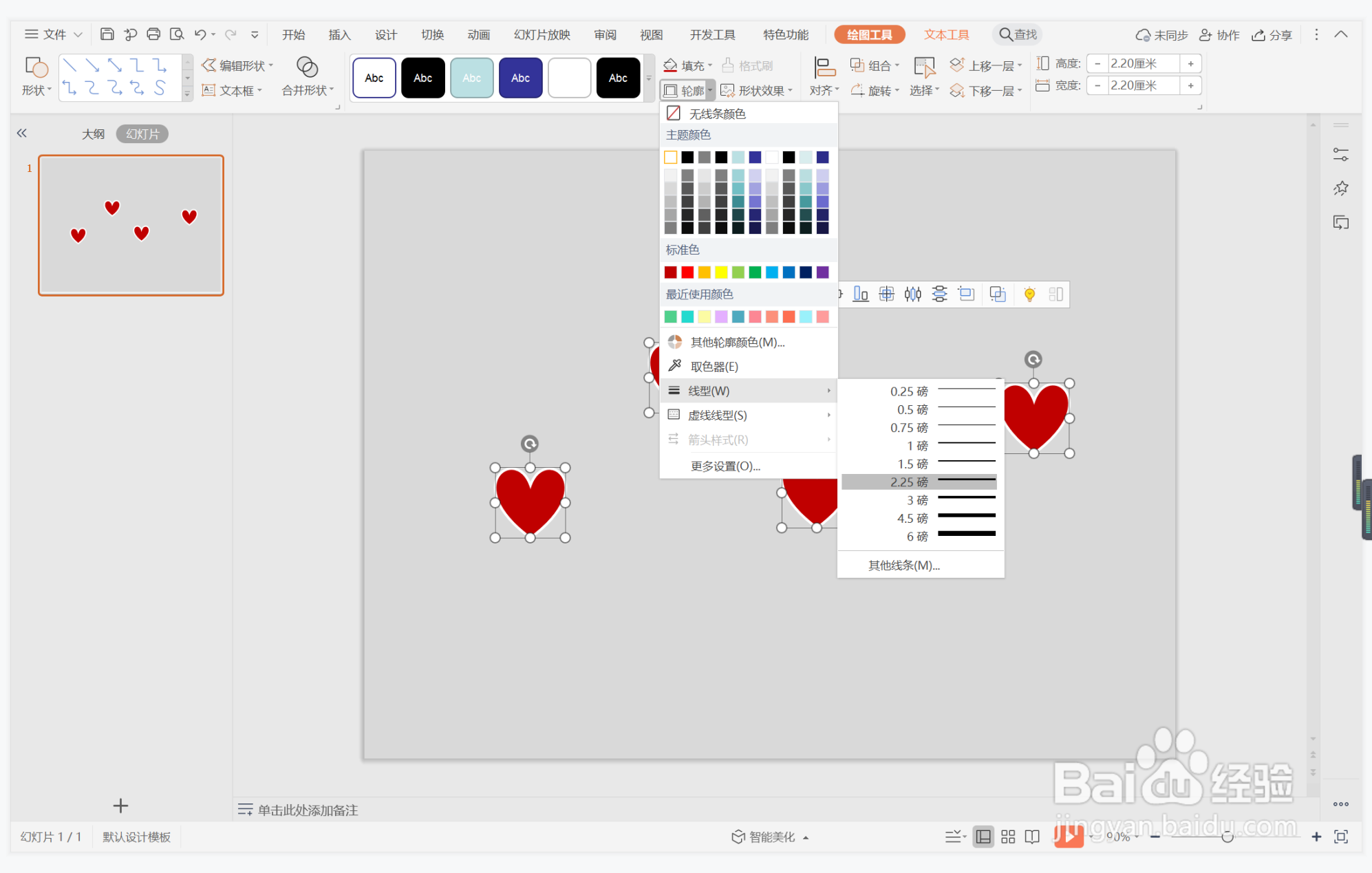Choose the 0.75 磅 line weight

tap(919, 427)
